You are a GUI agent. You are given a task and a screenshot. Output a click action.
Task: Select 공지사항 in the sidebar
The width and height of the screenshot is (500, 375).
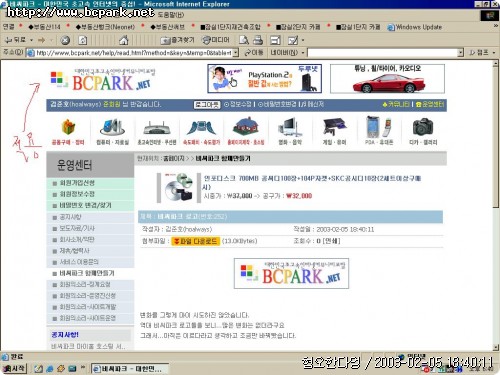tap(90, 217)
